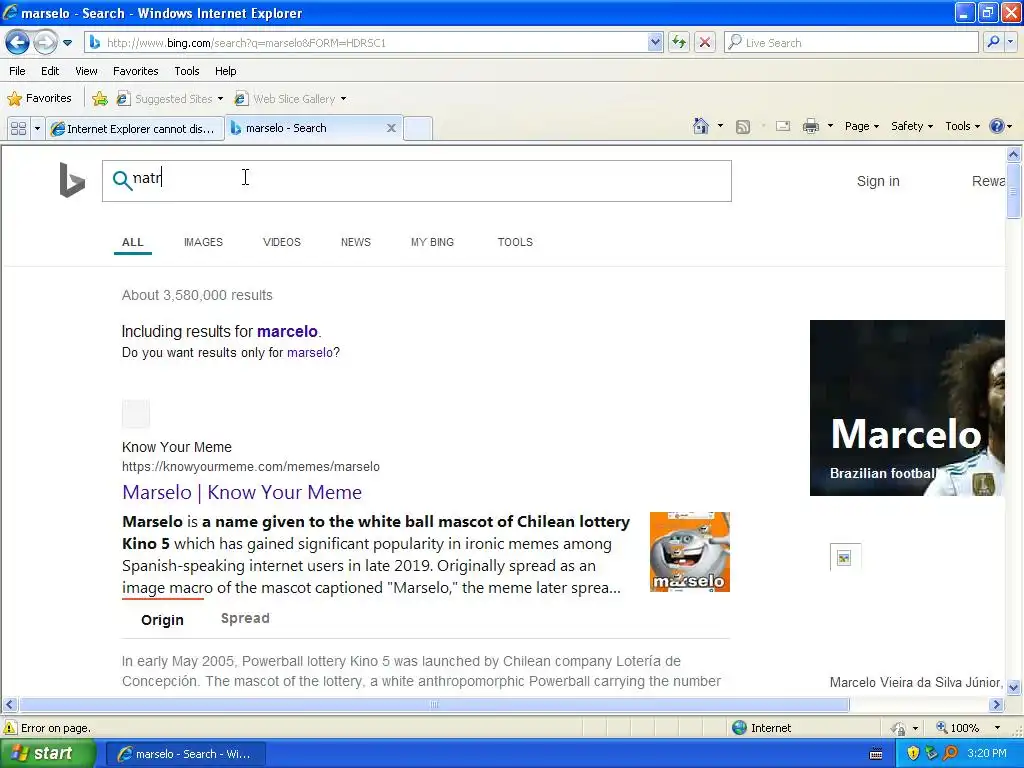The height and width of the screenshot is (768, 1024).
Task: Switch to the NEWS tab
Action: coord(356,242)
